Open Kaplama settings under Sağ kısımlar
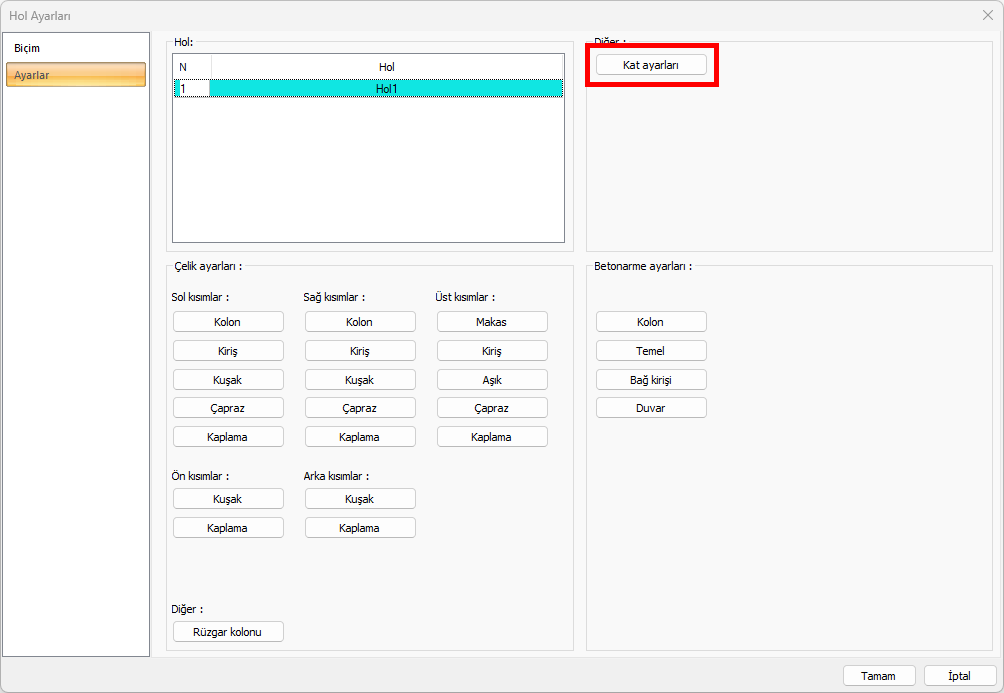Screen dimensions: 1004x693 coord(359,437)
